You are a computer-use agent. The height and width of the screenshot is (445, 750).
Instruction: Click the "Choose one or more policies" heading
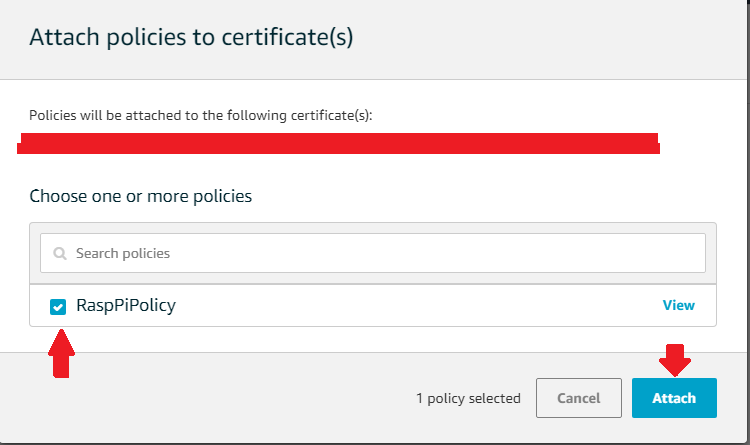140,196
